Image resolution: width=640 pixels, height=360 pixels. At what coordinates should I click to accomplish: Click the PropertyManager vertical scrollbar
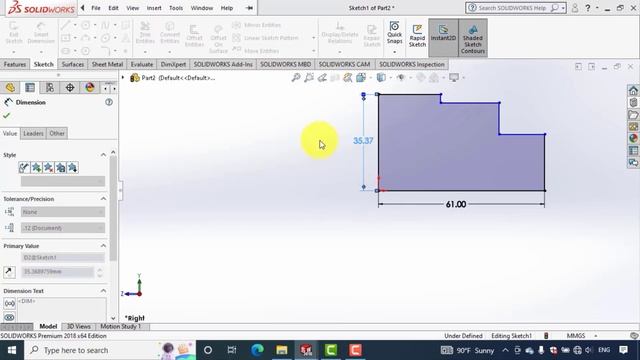pos(113,208)
